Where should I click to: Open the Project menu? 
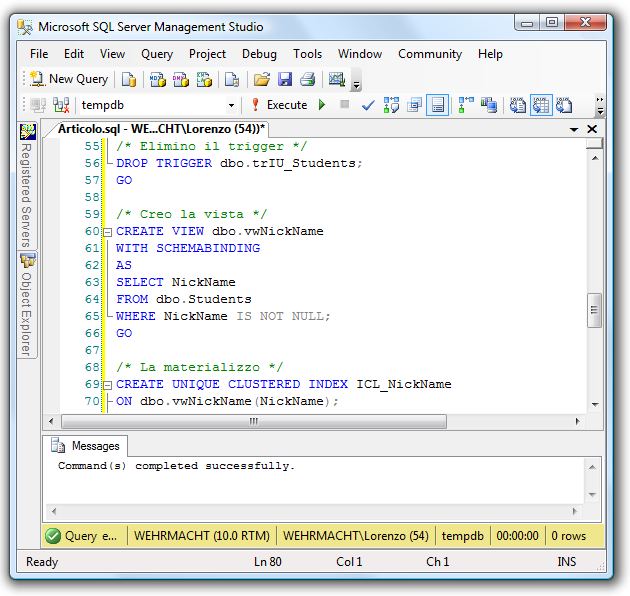207,54
